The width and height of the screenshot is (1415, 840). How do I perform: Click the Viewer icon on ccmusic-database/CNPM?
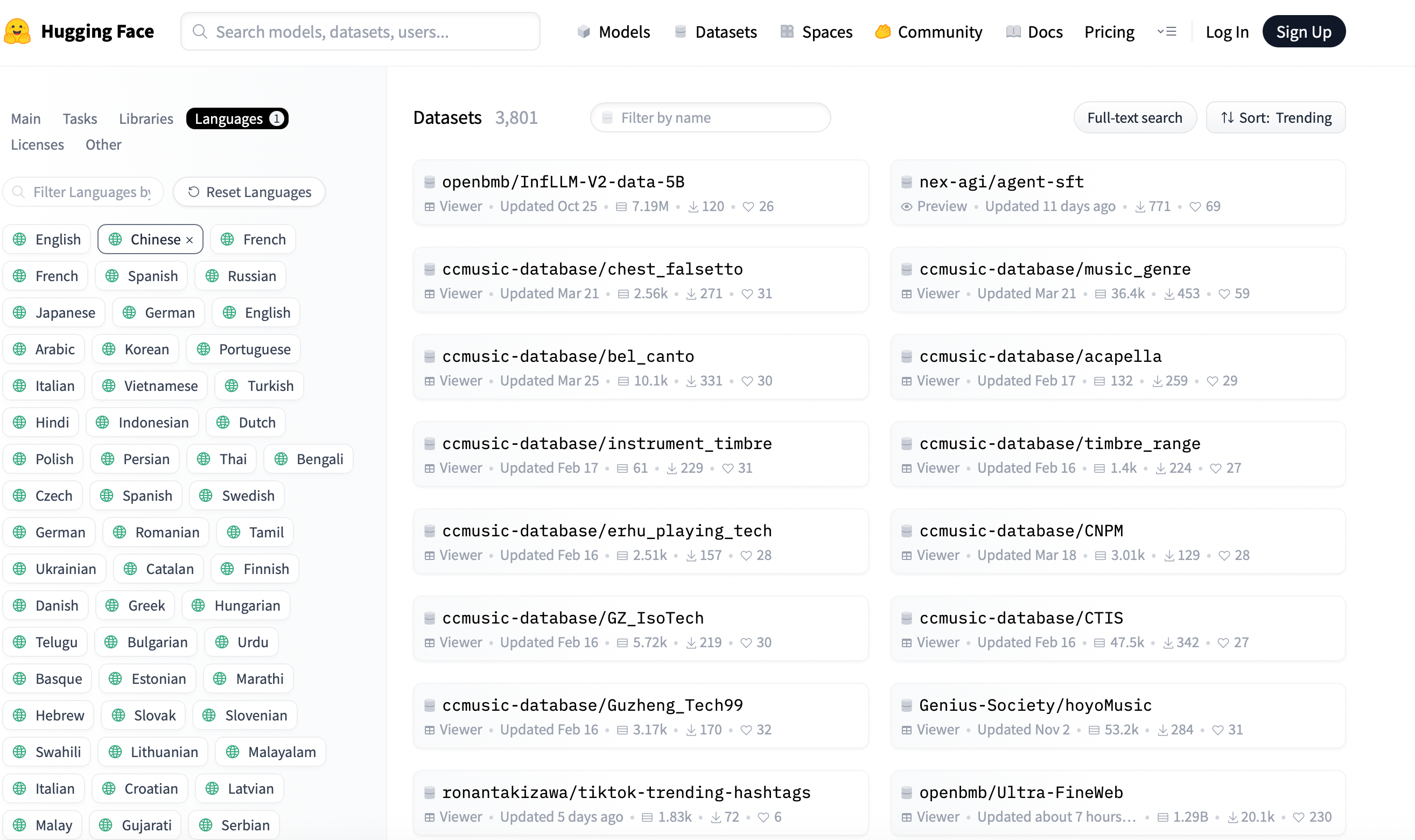pos(906,555)
